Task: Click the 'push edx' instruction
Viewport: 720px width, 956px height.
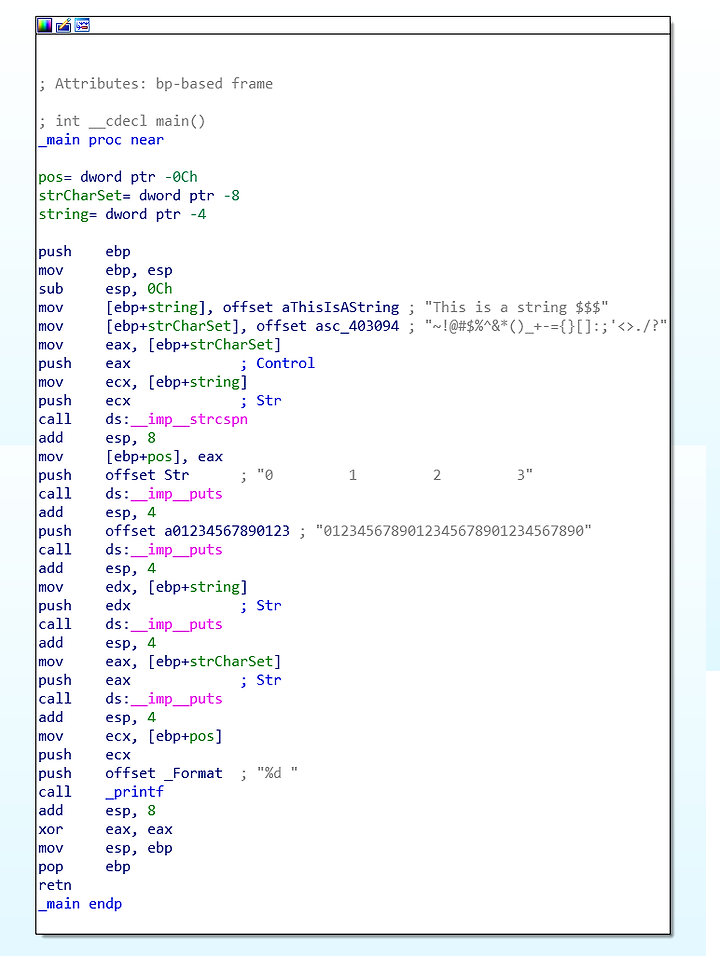Action: pyautogui.click(x=84, y=605)
